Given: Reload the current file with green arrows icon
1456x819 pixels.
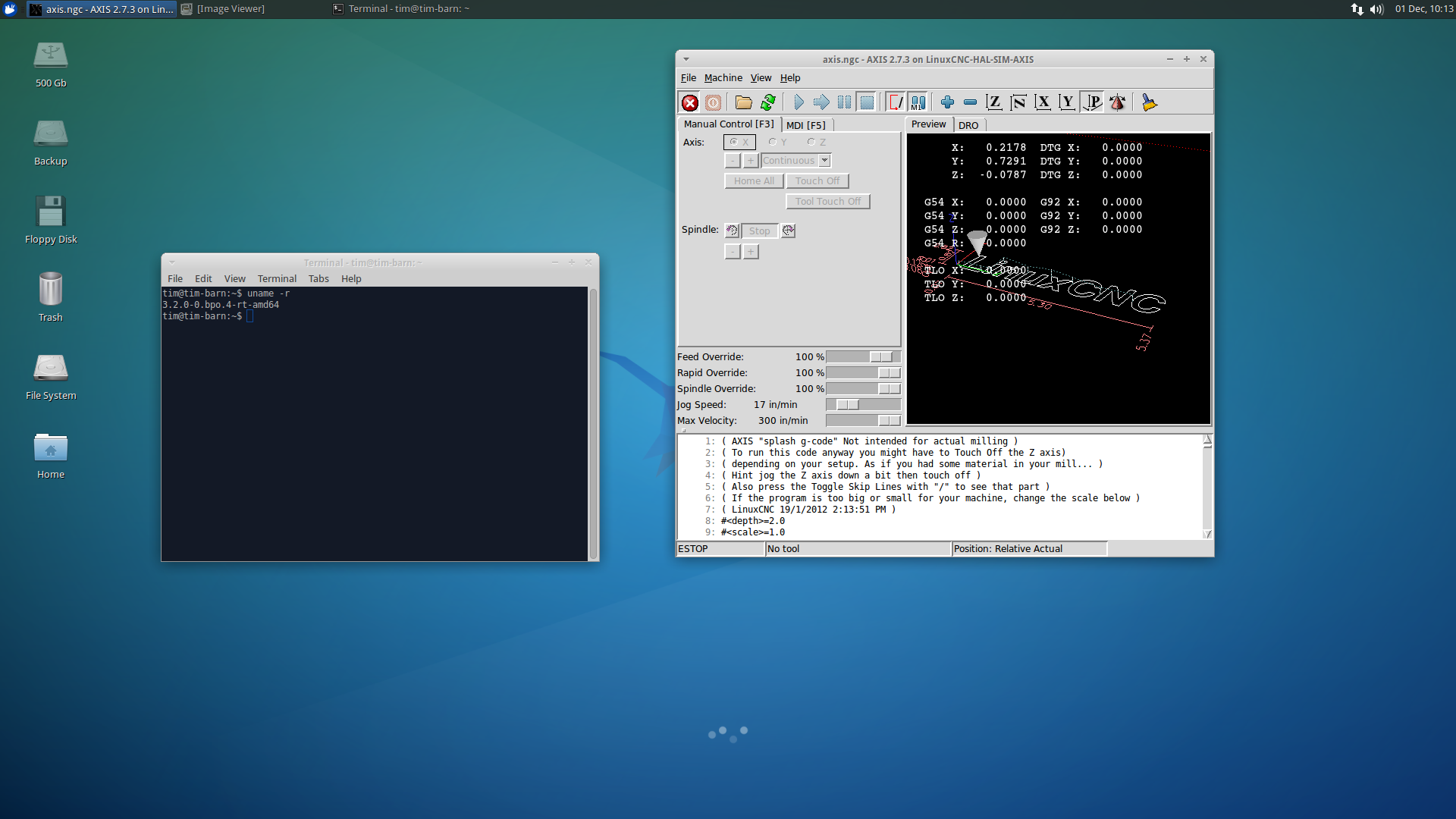Looking at the screenshot, I should pos(768,102).
